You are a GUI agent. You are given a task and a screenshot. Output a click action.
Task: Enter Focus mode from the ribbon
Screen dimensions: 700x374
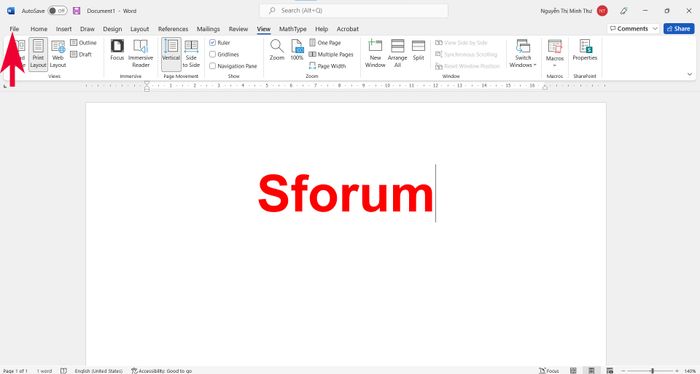(117, 50)
